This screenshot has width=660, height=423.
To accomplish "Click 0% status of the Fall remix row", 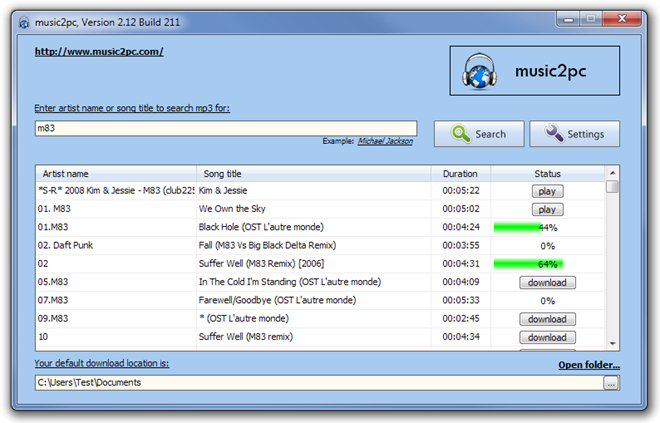I will tap(548, 246).
